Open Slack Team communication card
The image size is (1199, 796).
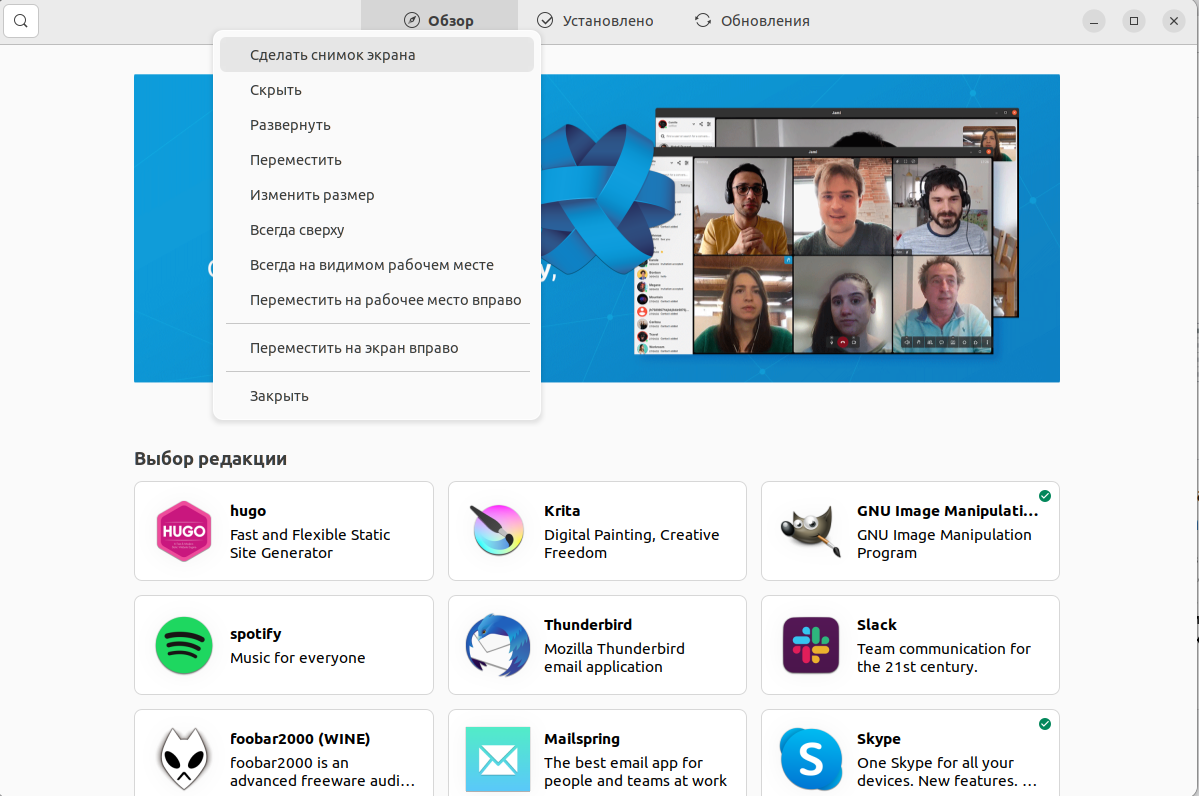pos(910,645)
